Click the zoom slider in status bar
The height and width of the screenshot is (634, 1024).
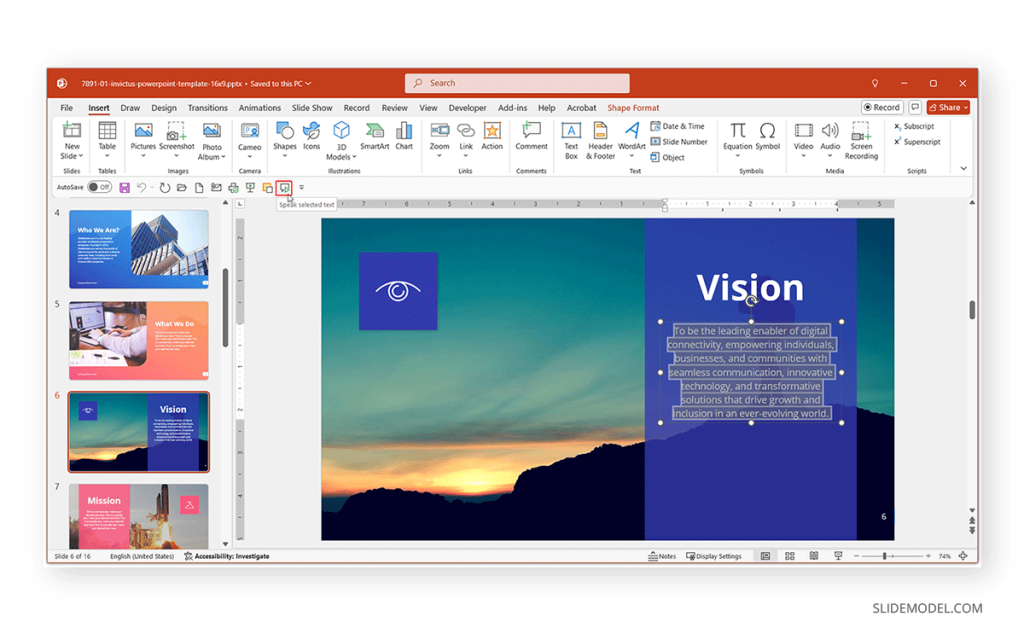tap(884, 556)
